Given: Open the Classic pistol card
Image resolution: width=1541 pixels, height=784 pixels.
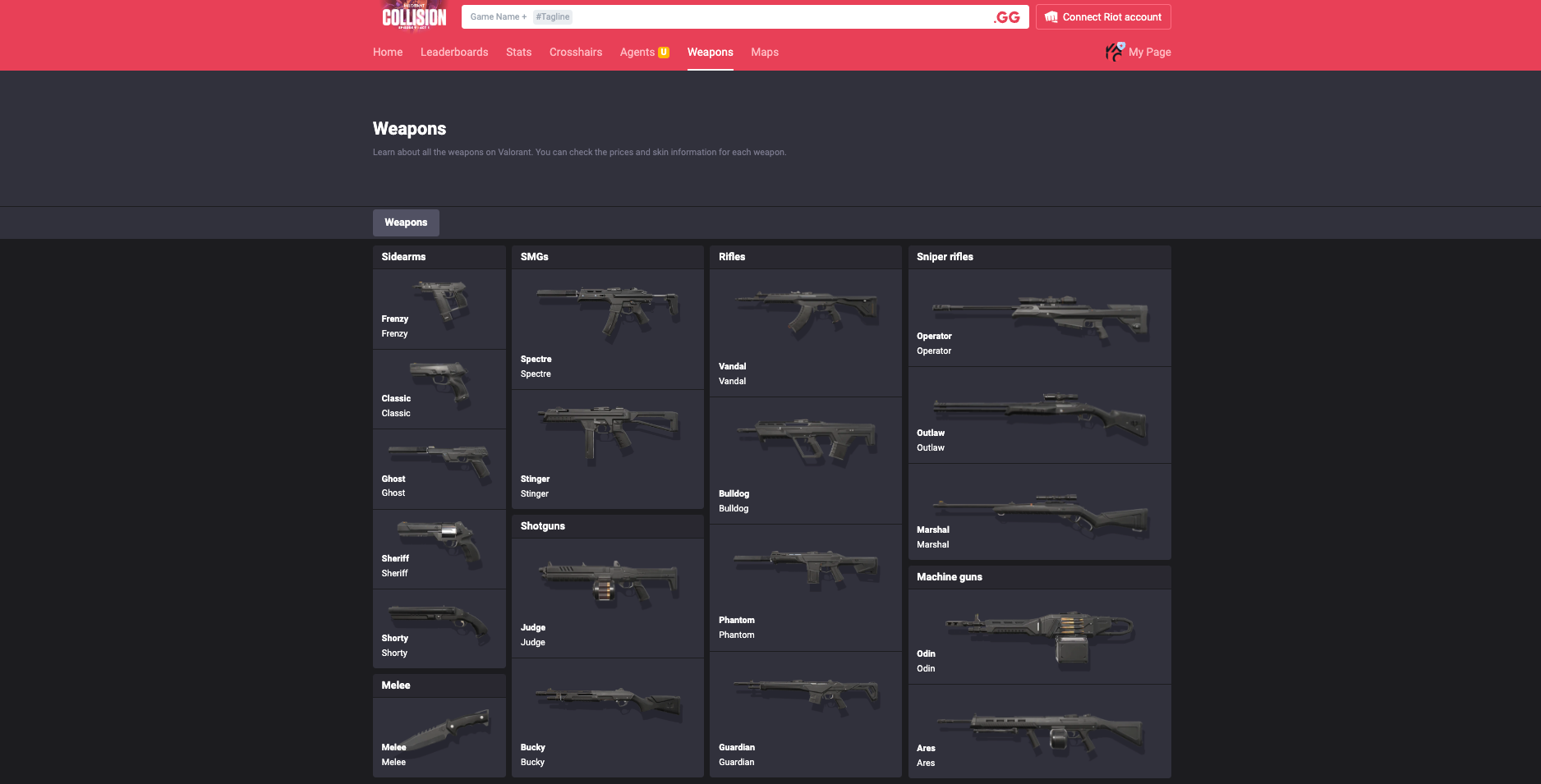Looking at the screenshot, I should tap(439, 389).
